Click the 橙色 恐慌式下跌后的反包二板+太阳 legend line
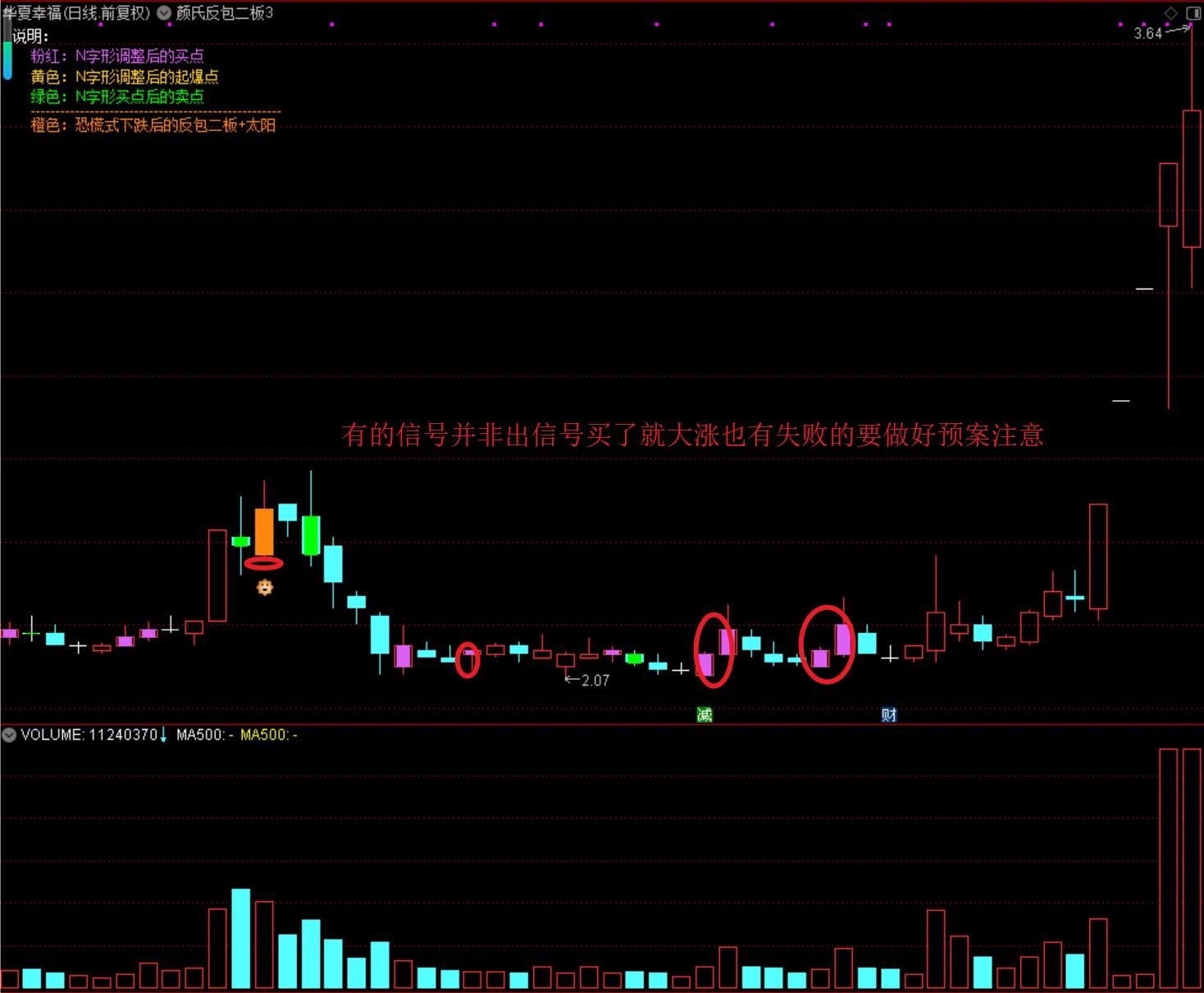 coord(153,125)
